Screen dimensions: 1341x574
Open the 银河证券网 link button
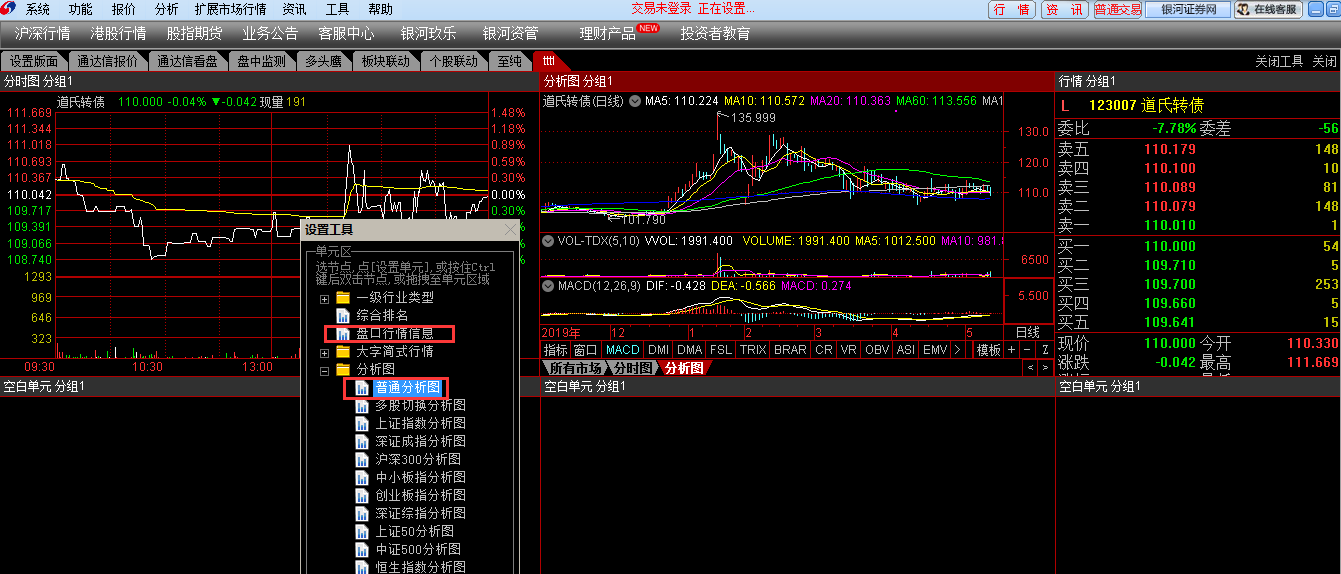[x=1188, y=10]
